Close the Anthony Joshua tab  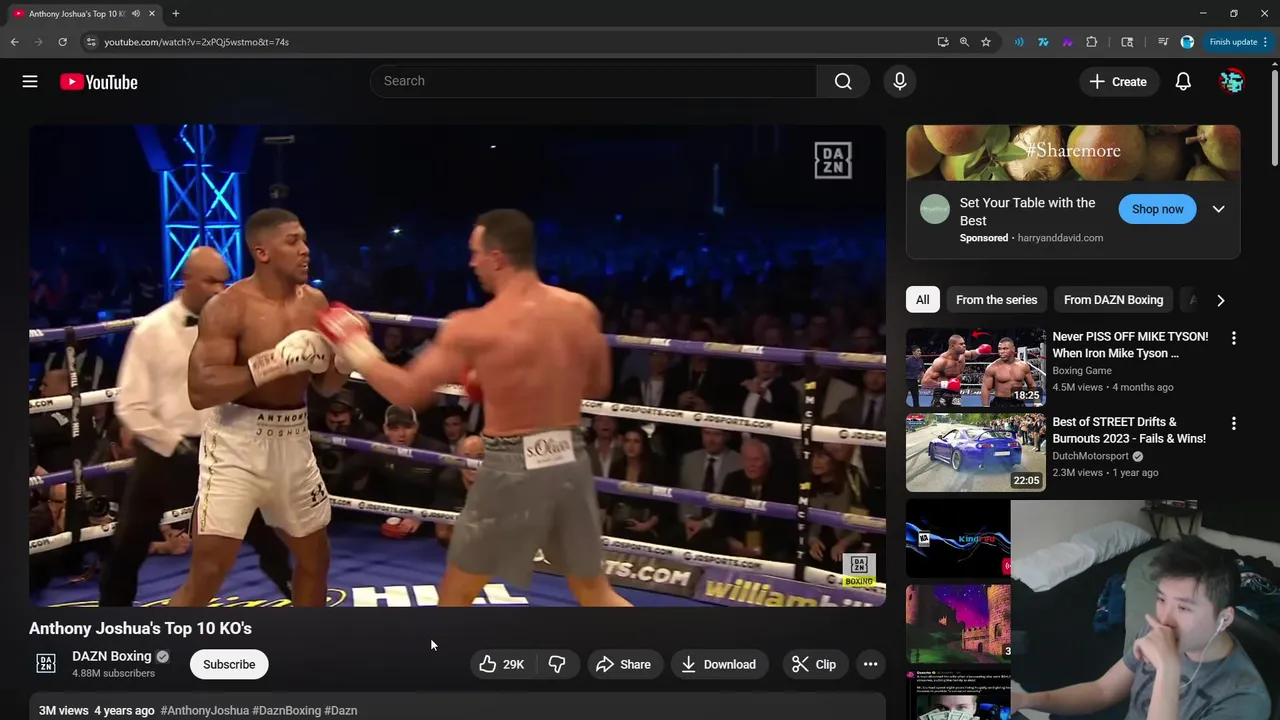152,13
